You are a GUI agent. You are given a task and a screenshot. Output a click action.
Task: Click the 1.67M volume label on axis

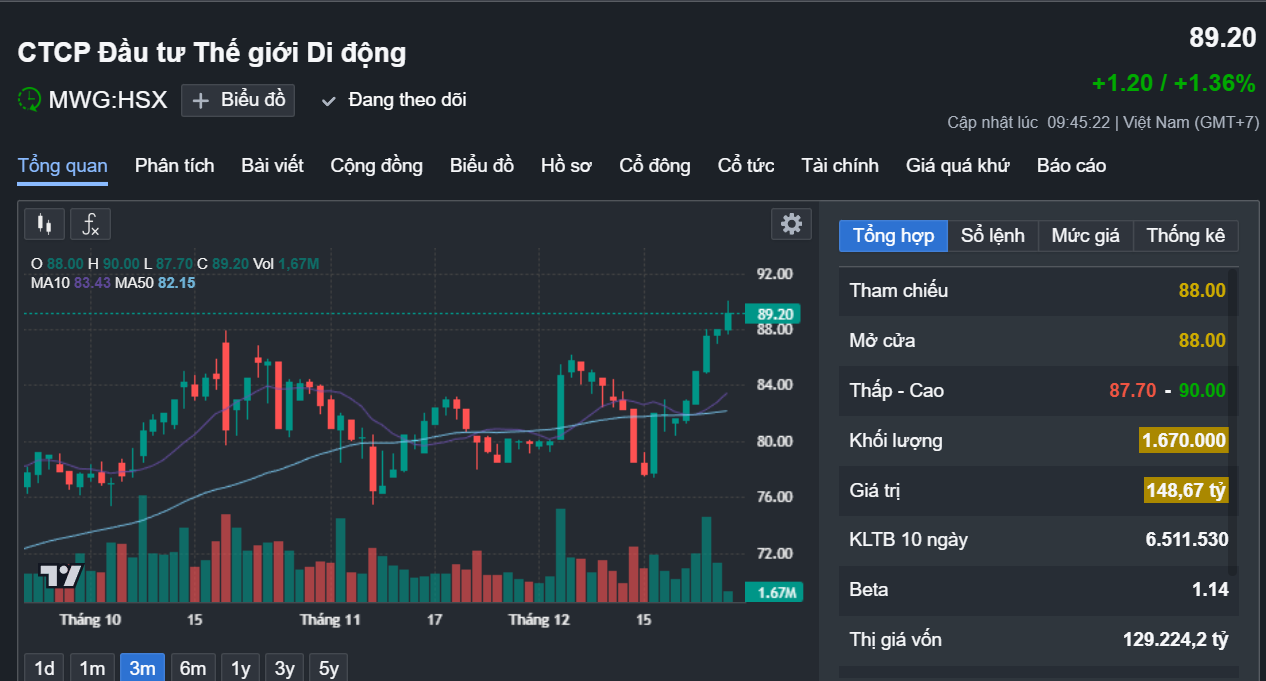[775, 593]
